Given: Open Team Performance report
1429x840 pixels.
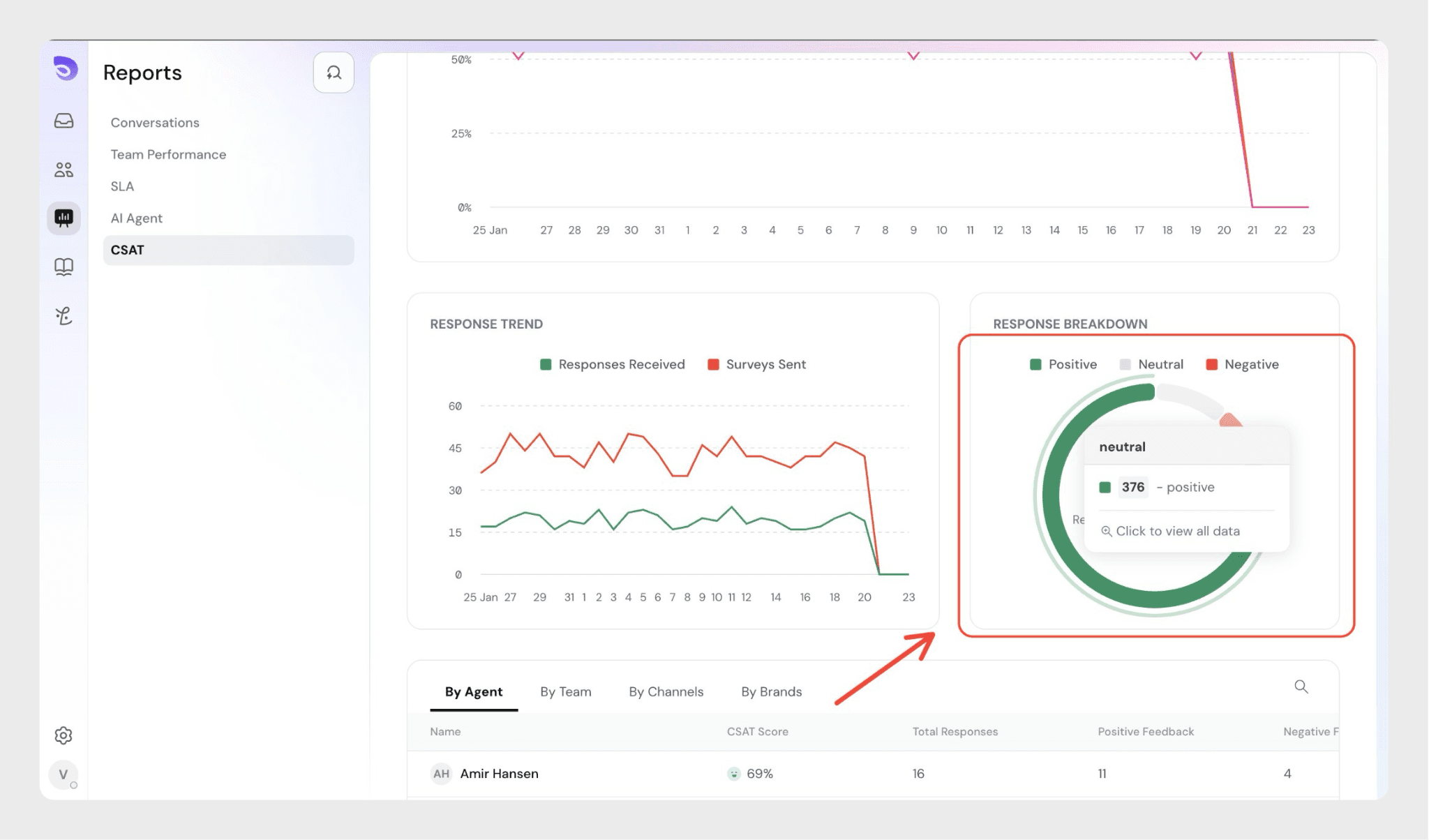Looking at the screenshot, I should coord(168,154).
